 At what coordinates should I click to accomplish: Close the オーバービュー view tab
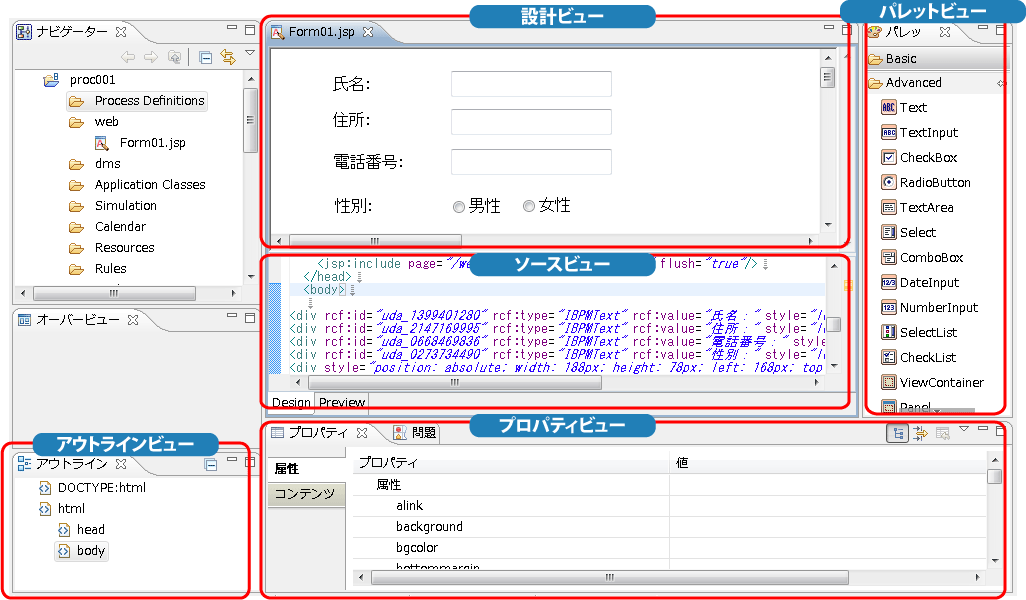[133, 320]
